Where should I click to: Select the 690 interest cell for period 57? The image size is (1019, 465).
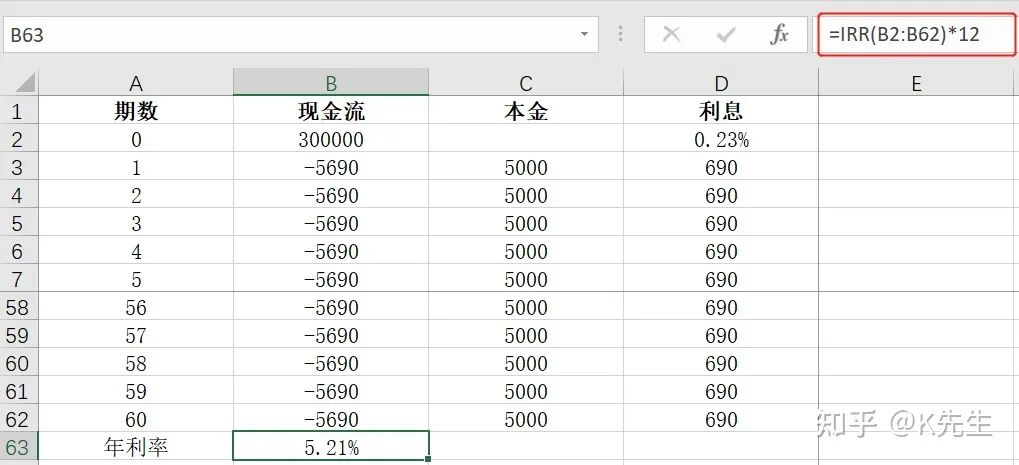coord(721,334)
